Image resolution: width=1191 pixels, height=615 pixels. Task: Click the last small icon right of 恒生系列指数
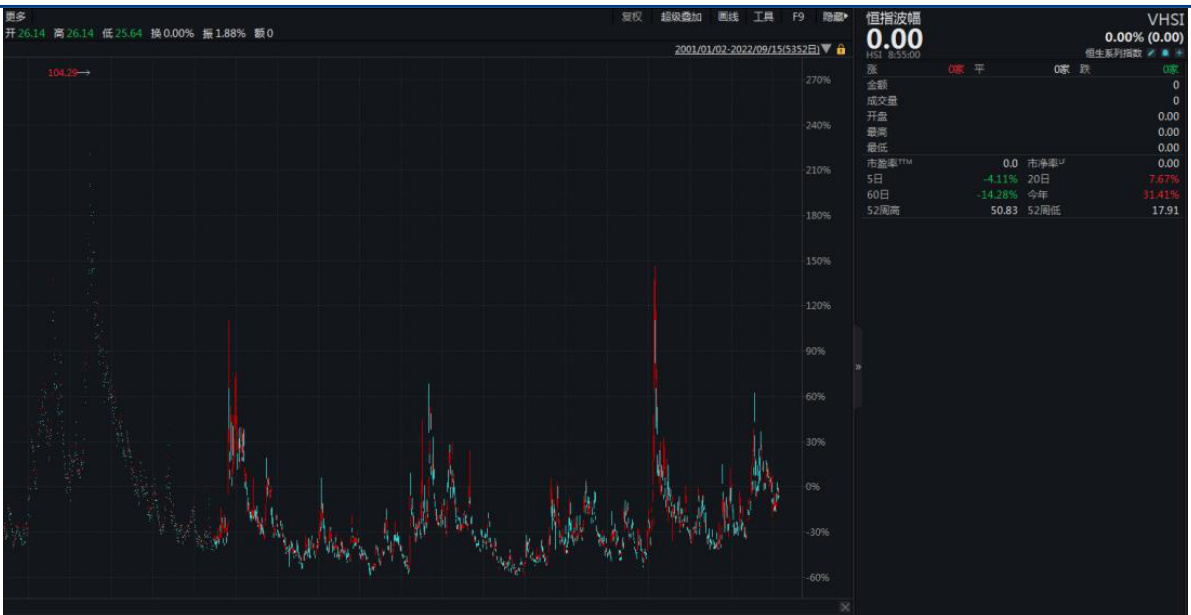click(1179, 53)
